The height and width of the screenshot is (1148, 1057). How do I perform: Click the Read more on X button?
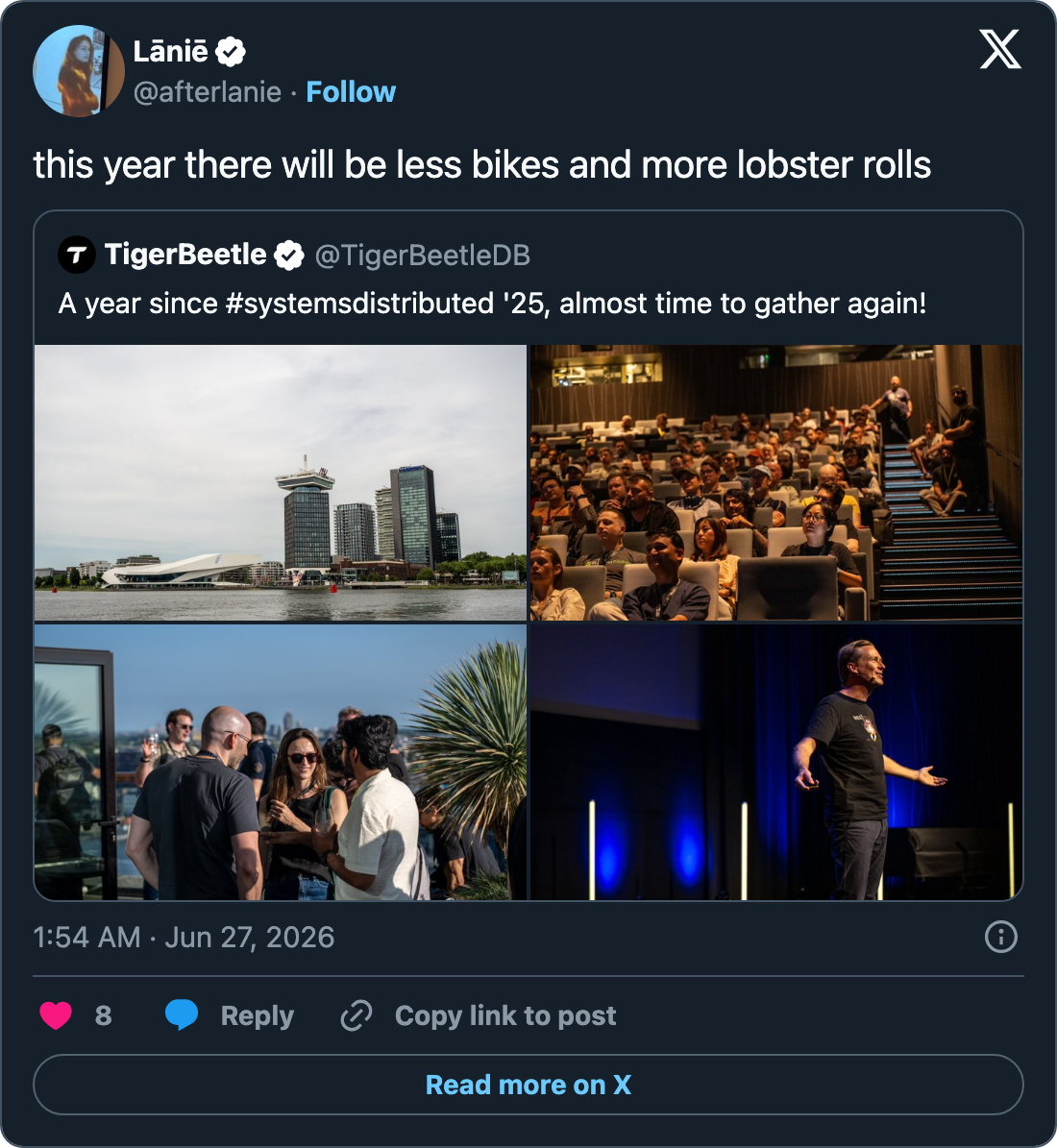click(x=528, y=1085)
